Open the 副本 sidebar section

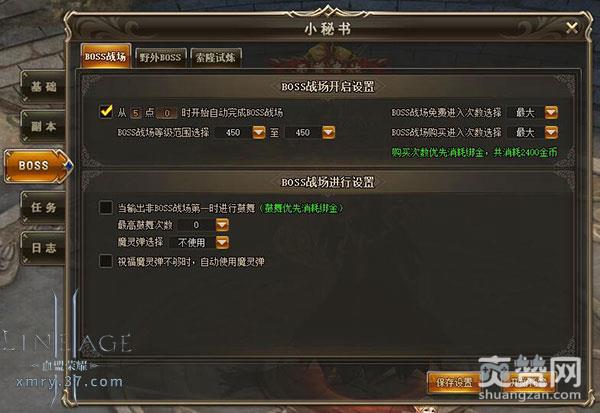point(43,126)
